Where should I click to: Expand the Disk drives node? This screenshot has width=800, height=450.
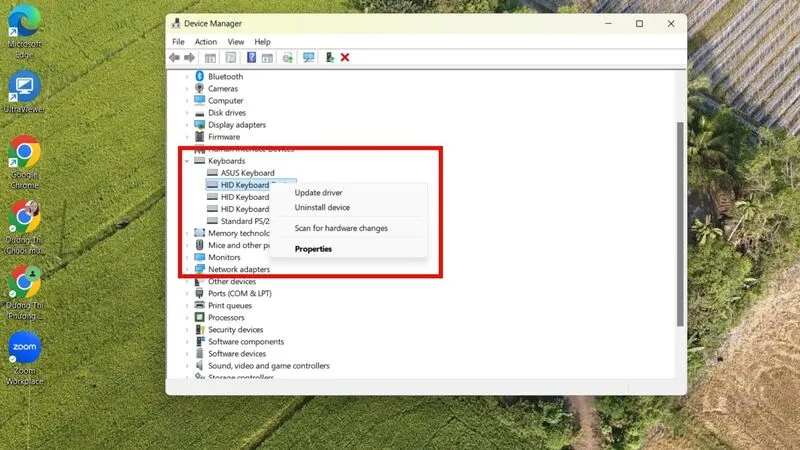click(x=186, y=113)
